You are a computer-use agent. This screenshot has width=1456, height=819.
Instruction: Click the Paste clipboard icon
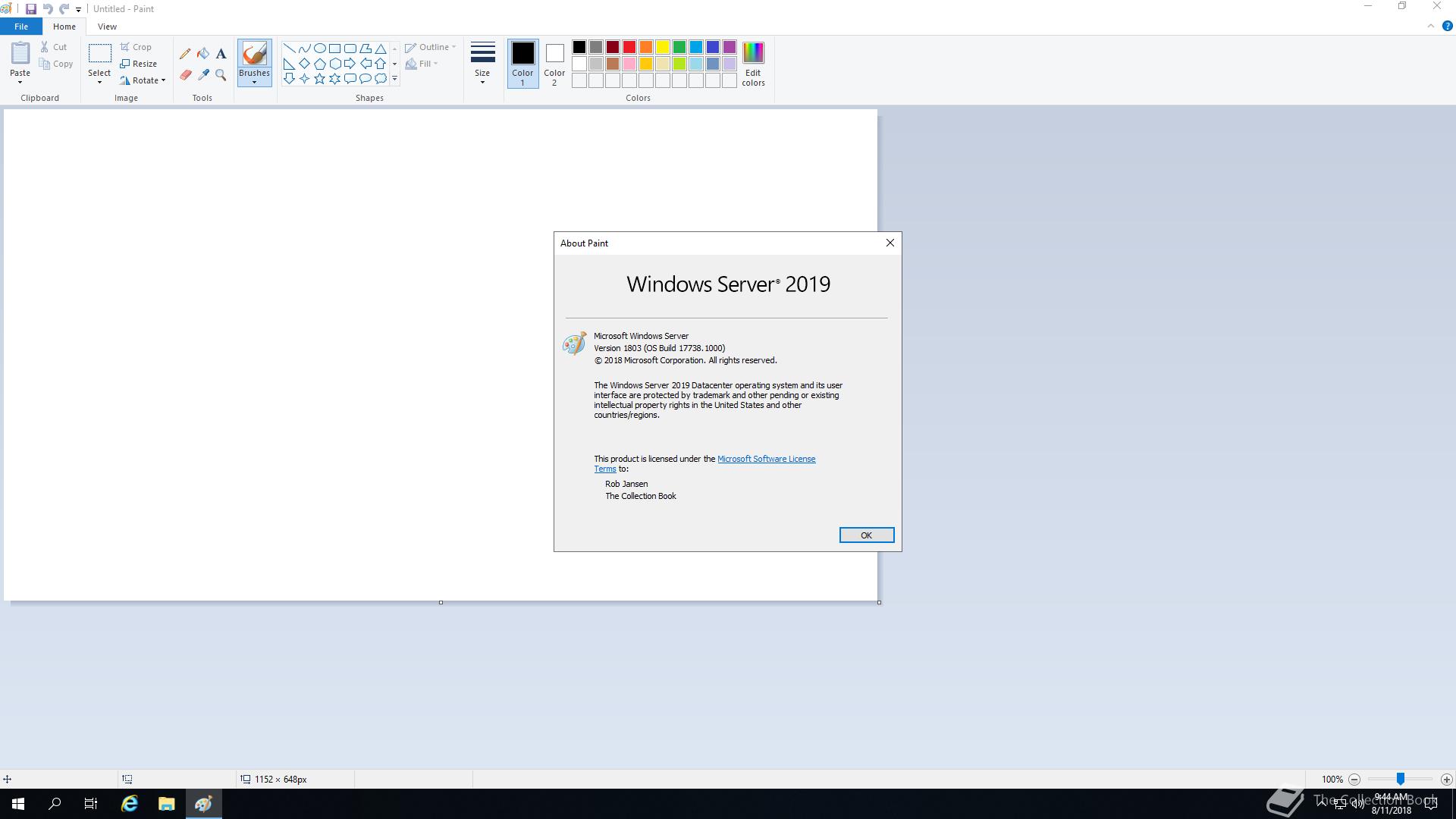tap(20, 54)
